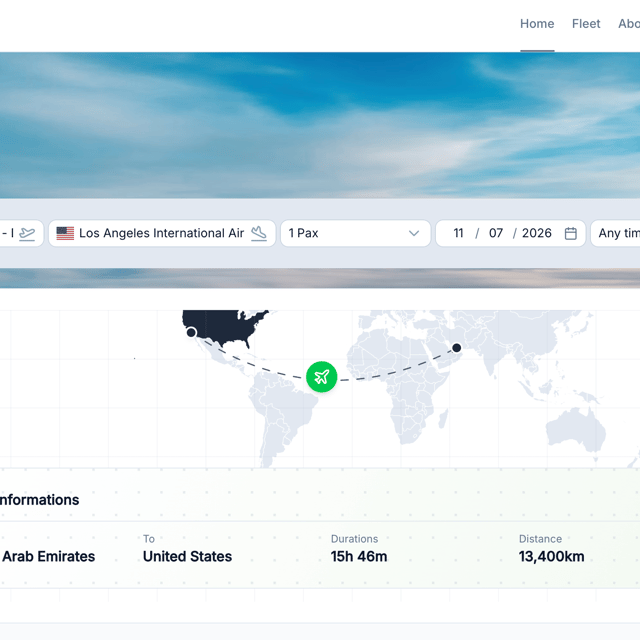Viewport: 640px width, 640px height.
Task: Click Australia on the world map
Action: point(576,431)
